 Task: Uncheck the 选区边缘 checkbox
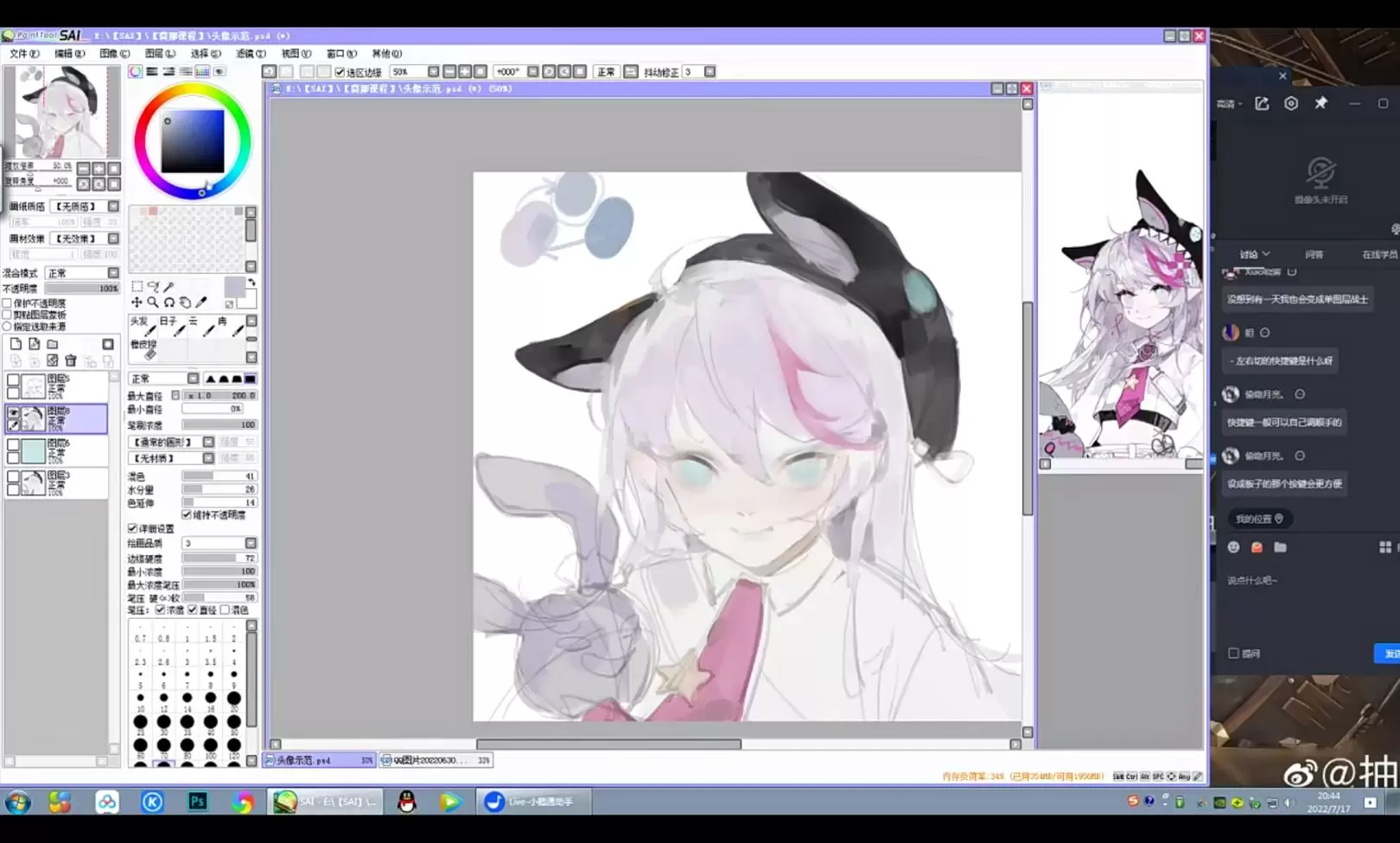point(340,72)
